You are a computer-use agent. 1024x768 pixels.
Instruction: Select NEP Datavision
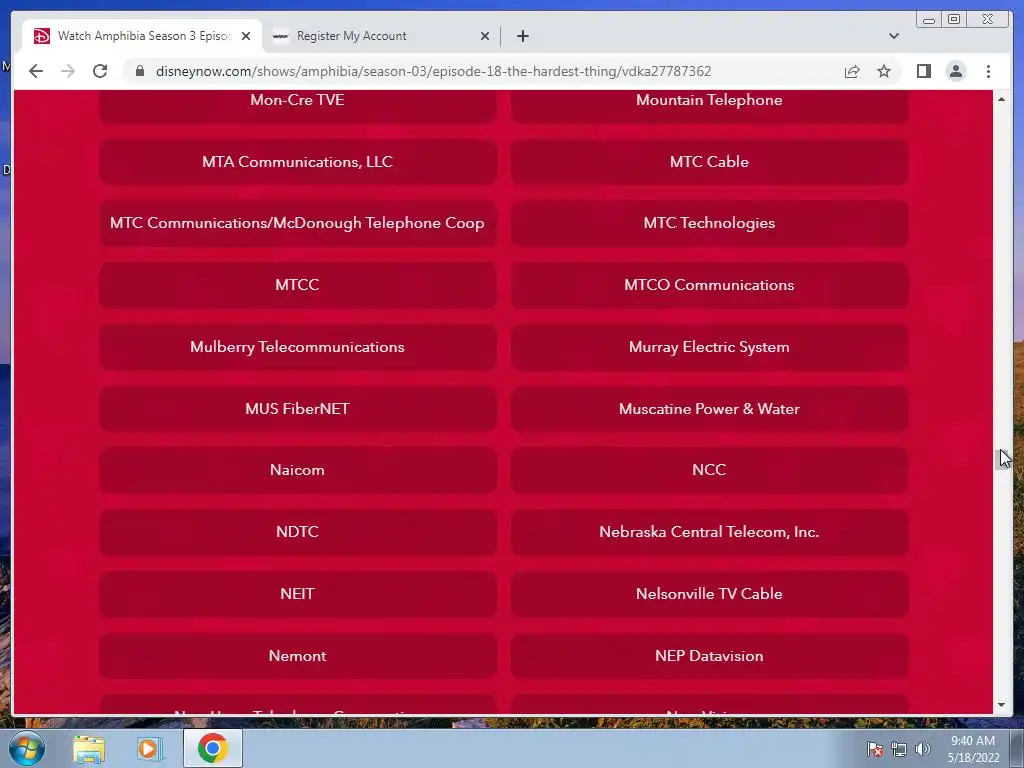709,656
